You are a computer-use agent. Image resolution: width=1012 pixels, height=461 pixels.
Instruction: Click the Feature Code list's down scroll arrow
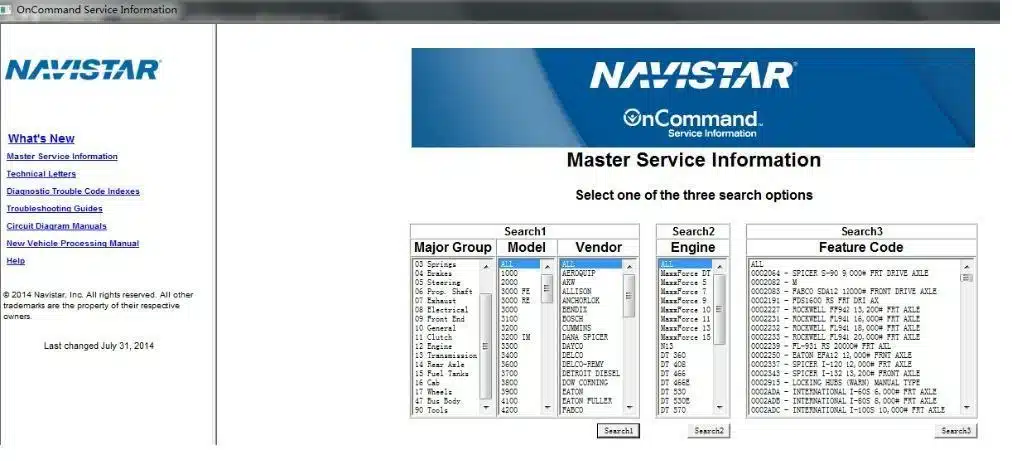tap(966, 407)
